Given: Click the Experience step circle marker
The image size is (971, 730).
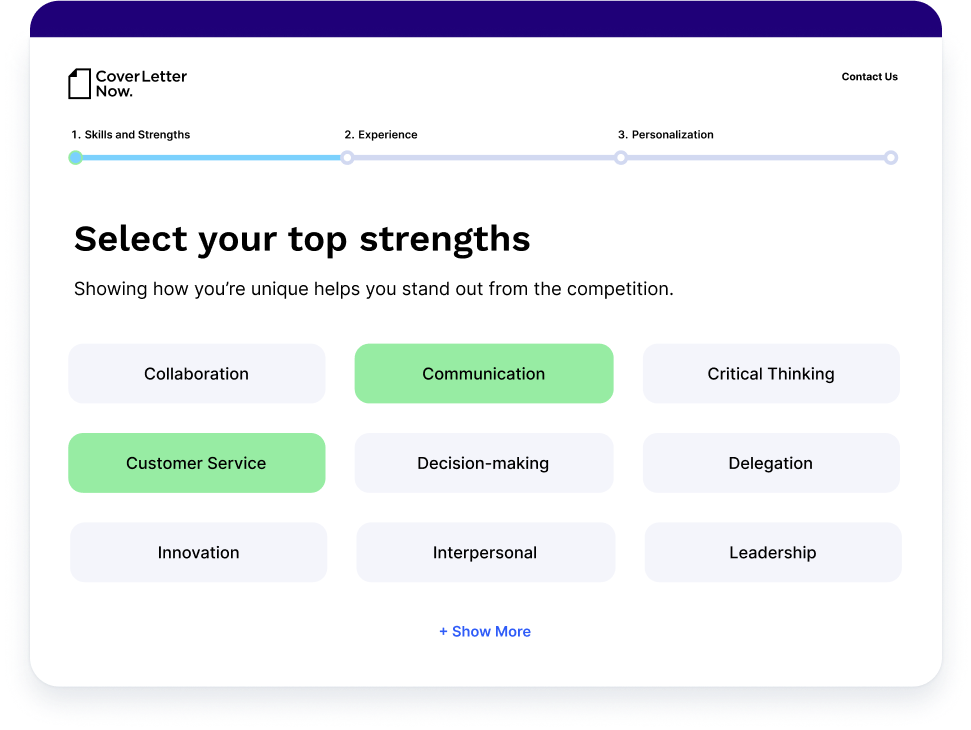Looking at the screenshot, I should pos(347,158).
